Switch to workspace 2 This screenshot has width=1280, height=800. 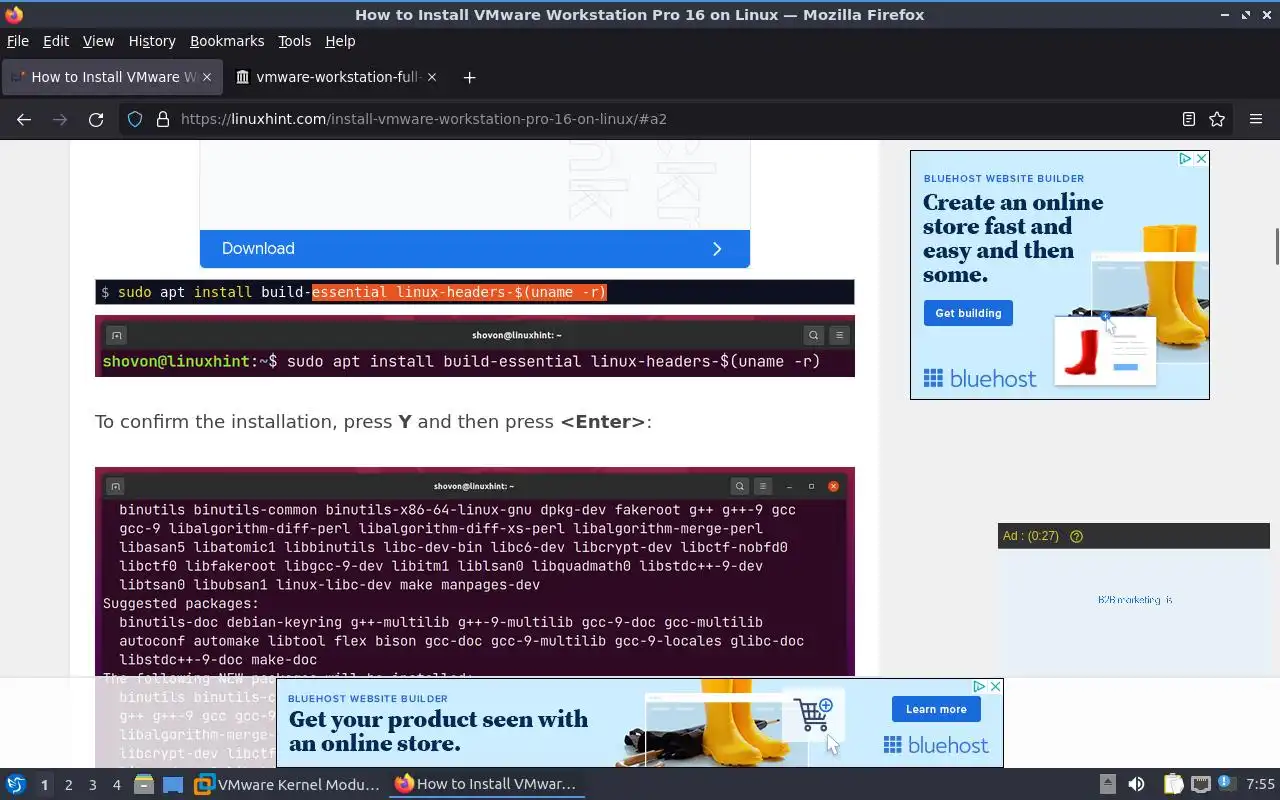[x=68, y=785]
